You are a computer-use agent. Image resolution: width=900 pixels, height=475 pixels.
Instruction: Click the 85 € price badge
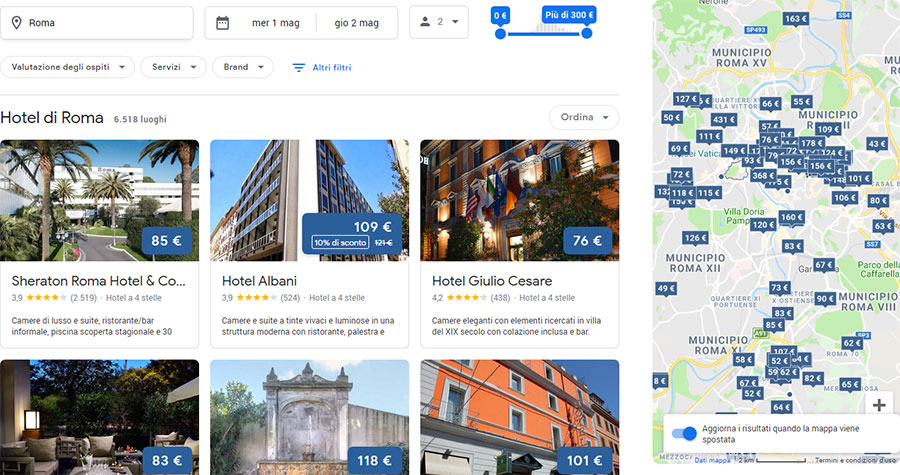click(x=166, y=241)
